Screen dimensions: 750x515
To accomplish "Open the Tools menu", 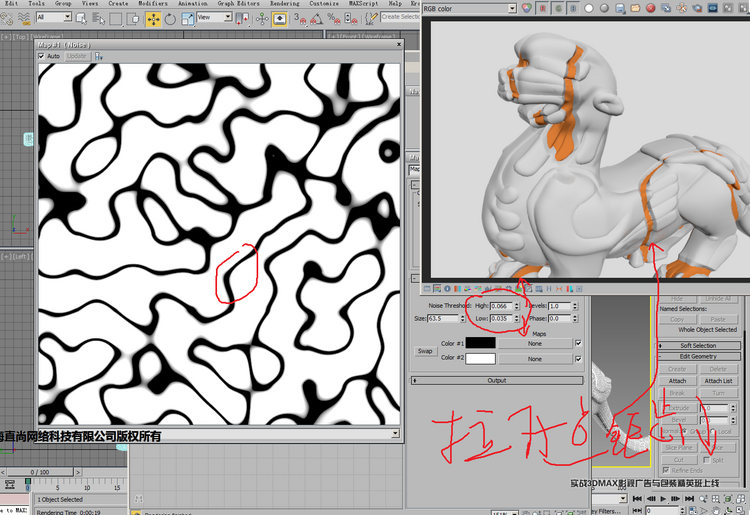I will coord(36,3).
